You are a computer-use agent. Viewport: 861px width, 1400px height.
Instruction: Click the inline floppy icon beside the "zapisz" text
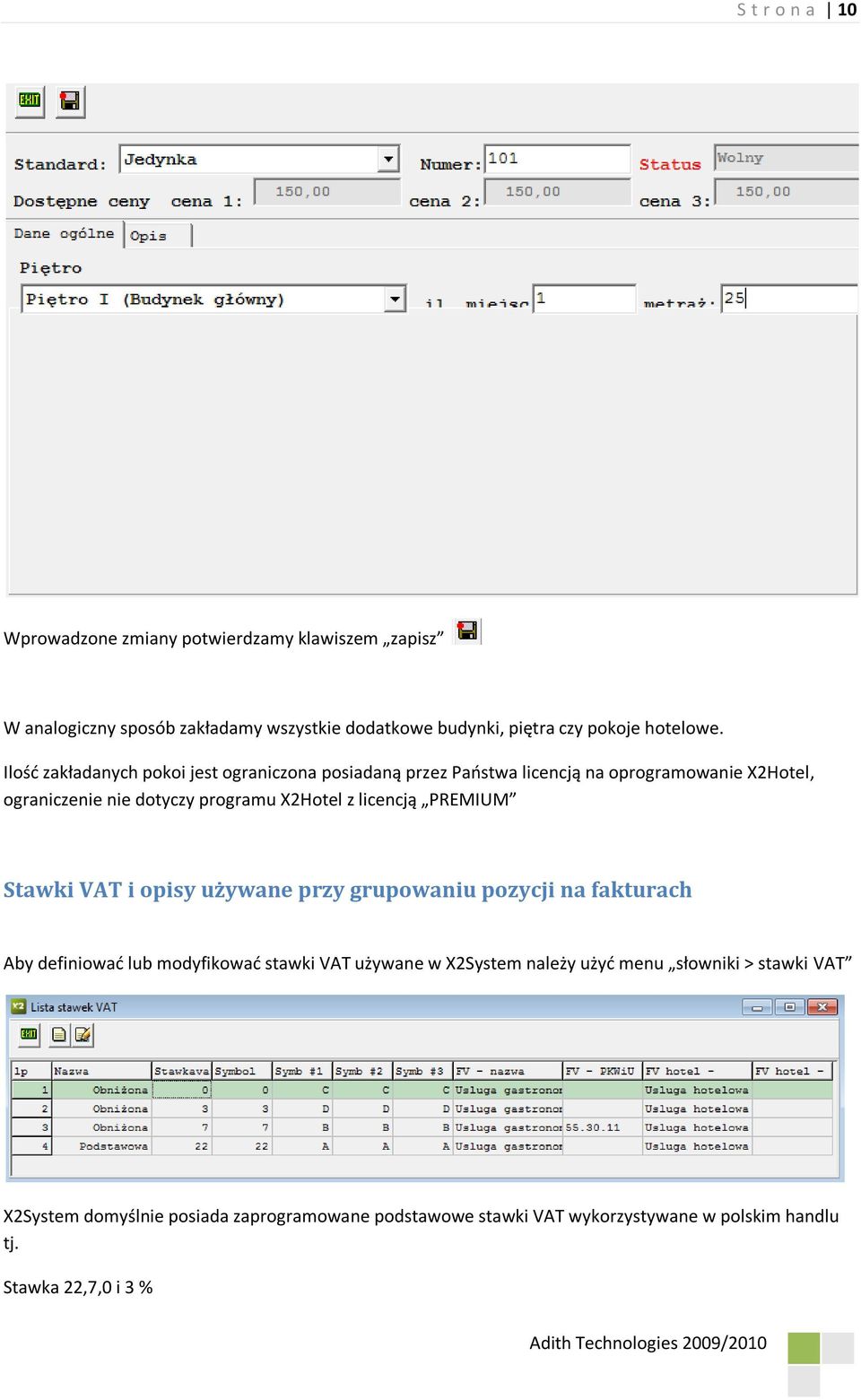(x=467, y=631)
